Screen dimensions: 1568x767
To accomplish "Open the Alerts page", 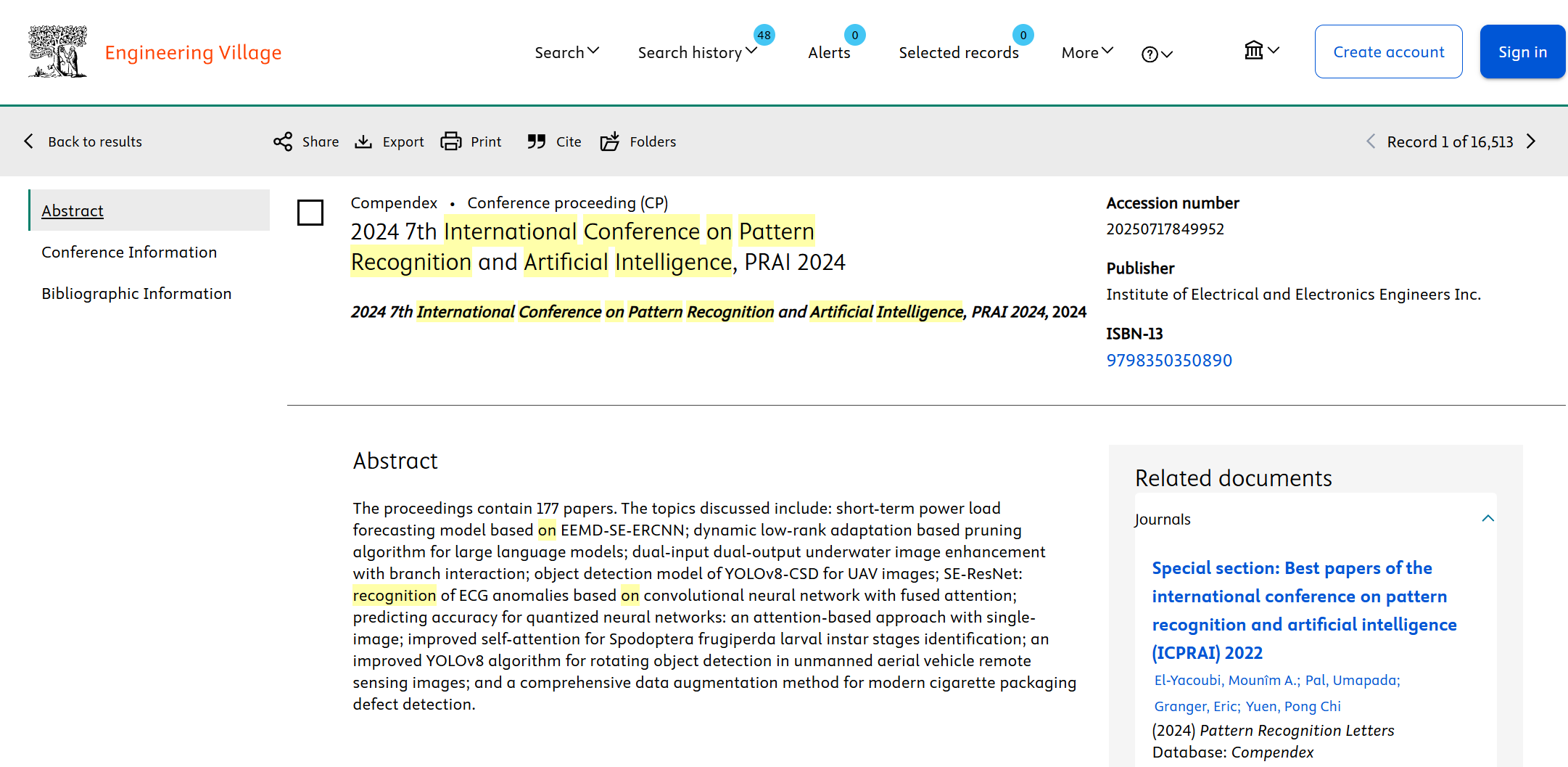I will coord(829,52).
